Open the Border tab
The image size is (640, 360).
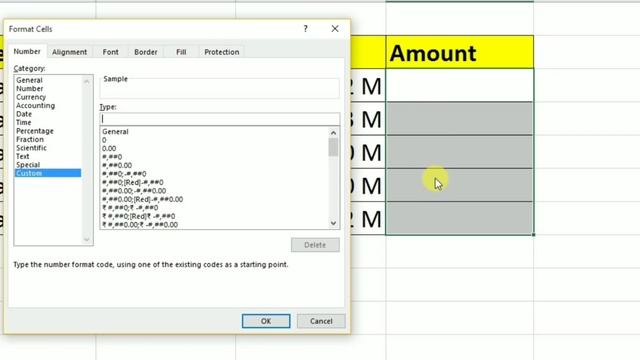click(x=146, y=52)
